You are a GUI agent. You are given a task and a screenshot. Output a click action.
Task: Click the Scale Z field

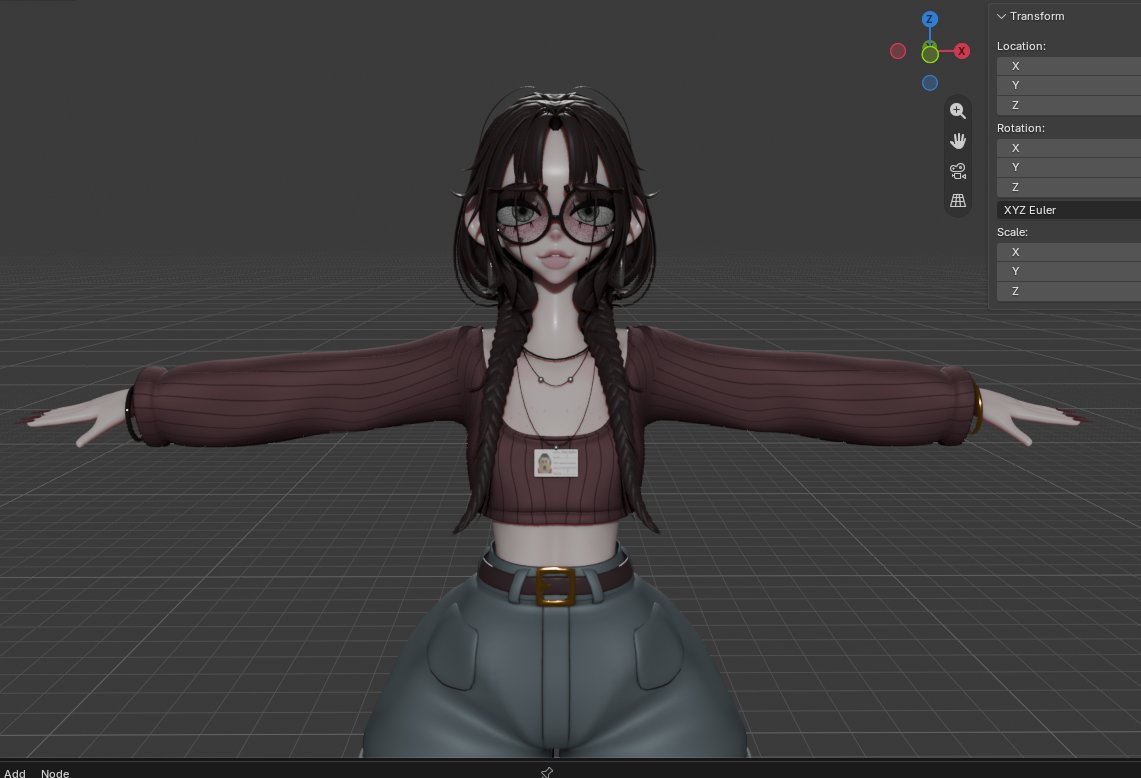pos(1068,291)
